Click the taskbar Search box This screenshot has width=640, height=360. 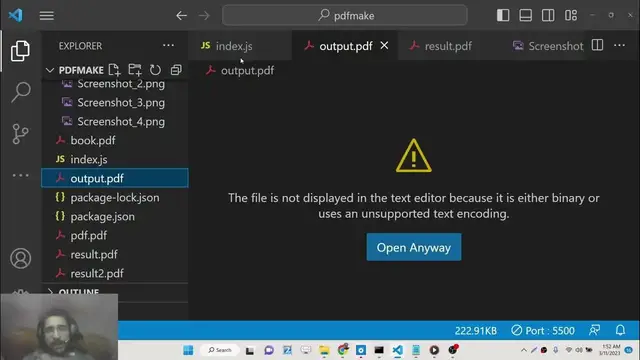click(x=220, y=350)
